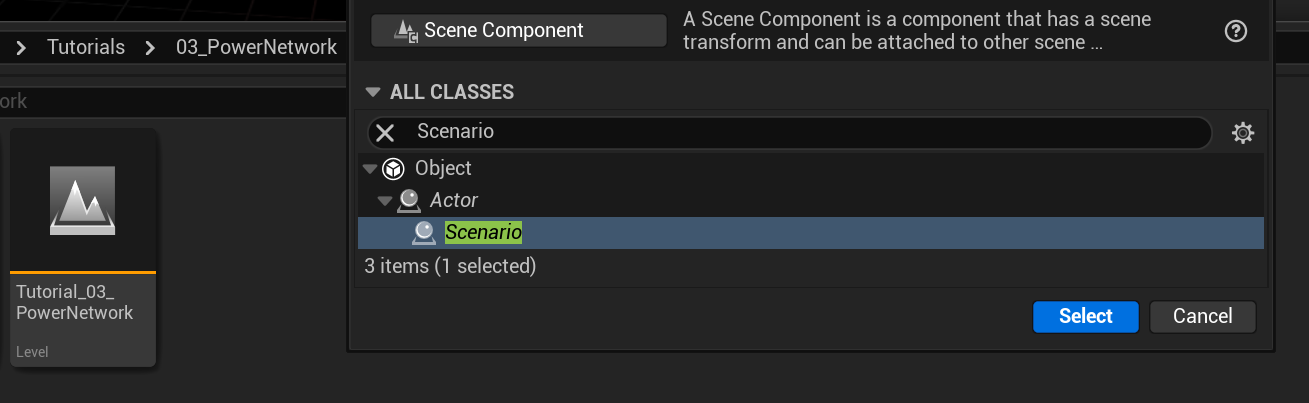
Task: Collapse the Actor tree node arrow
Action: pyautogui.click(x=385, y=200)
